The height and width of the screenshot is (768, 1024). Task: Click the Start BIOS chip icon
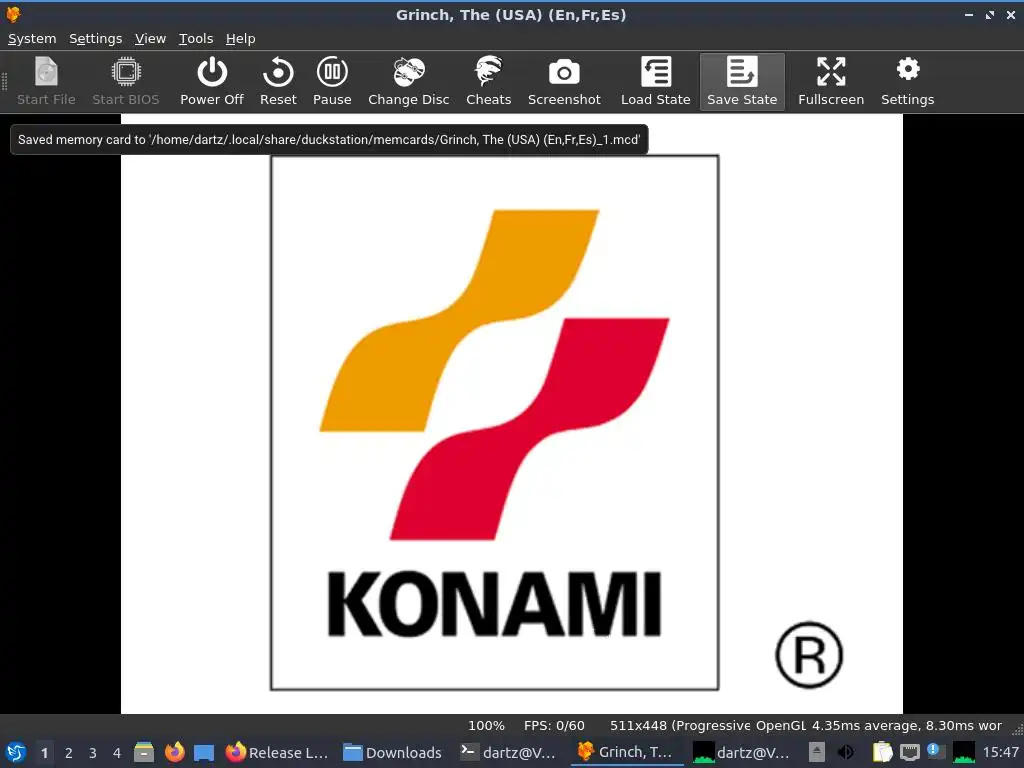125,82
